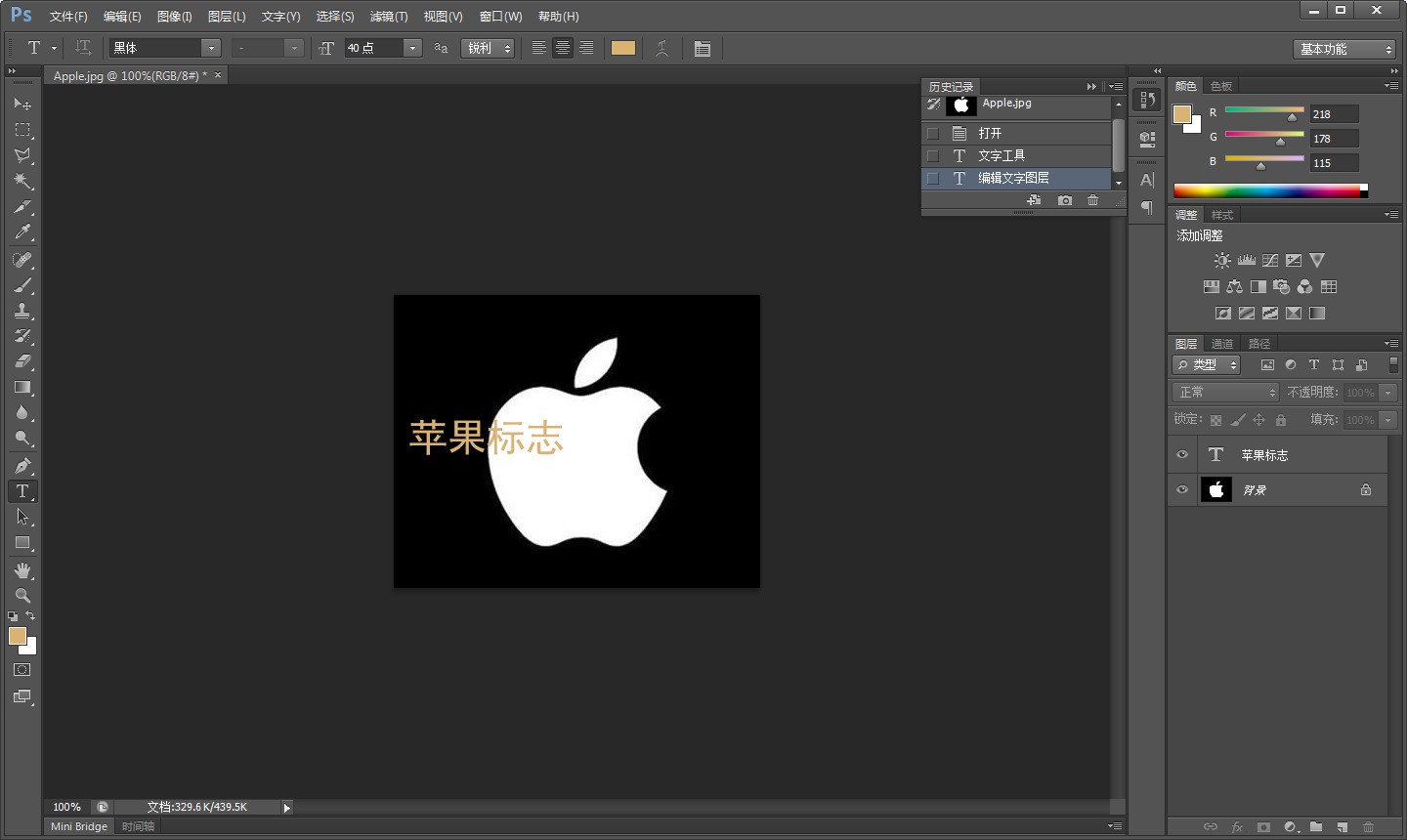Open character and paragraph panels toggle
The height and width of the screenshot is (840, 1407).
point(702,48)
